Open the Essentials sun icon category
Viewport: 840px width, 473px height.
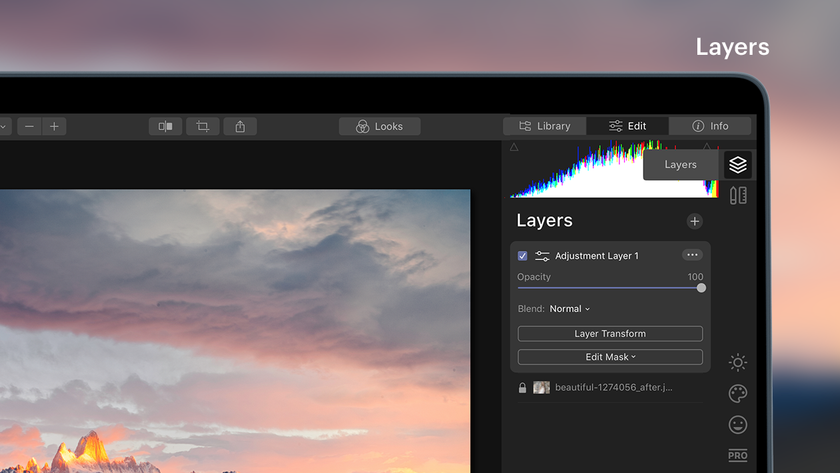(738, 363)
